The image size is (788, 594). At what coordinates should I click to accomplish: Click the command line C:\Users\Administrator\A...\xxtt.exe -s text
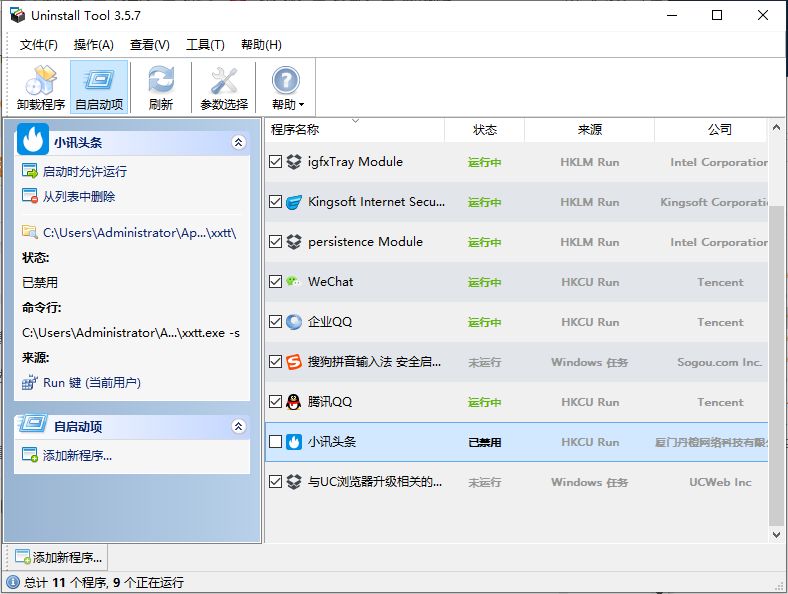(131, 333)
